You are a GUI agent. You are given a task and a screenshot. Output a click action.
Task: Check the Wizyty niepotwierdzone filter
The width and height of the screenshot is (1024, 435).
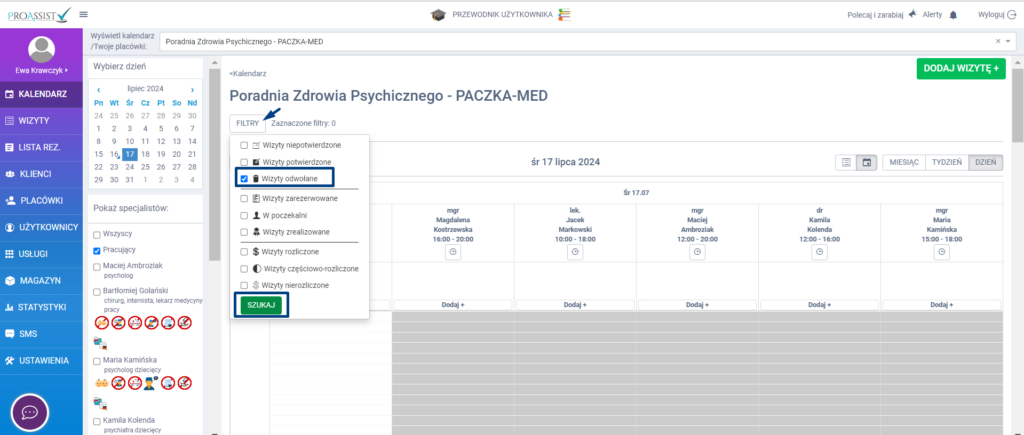click(244, 145)
